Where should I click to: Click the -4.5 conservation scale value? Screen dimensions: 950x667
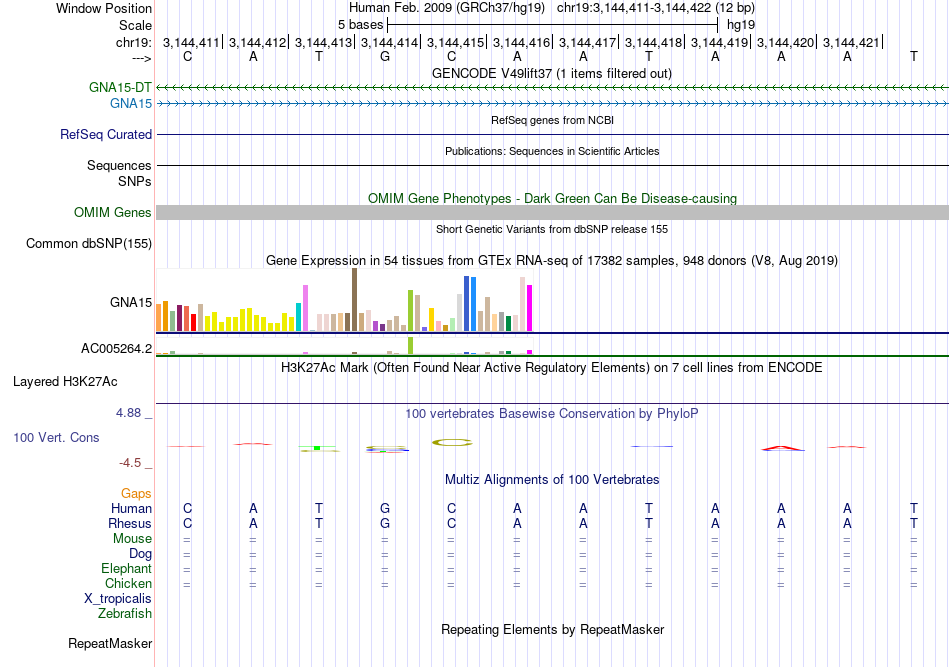click(130, 463)
